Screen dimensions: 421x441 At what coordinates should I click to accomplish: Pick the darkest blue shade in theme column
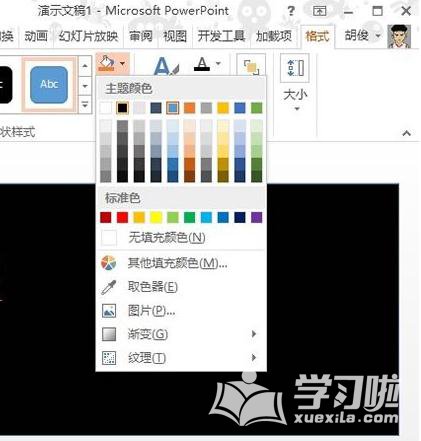click(173, 176)
